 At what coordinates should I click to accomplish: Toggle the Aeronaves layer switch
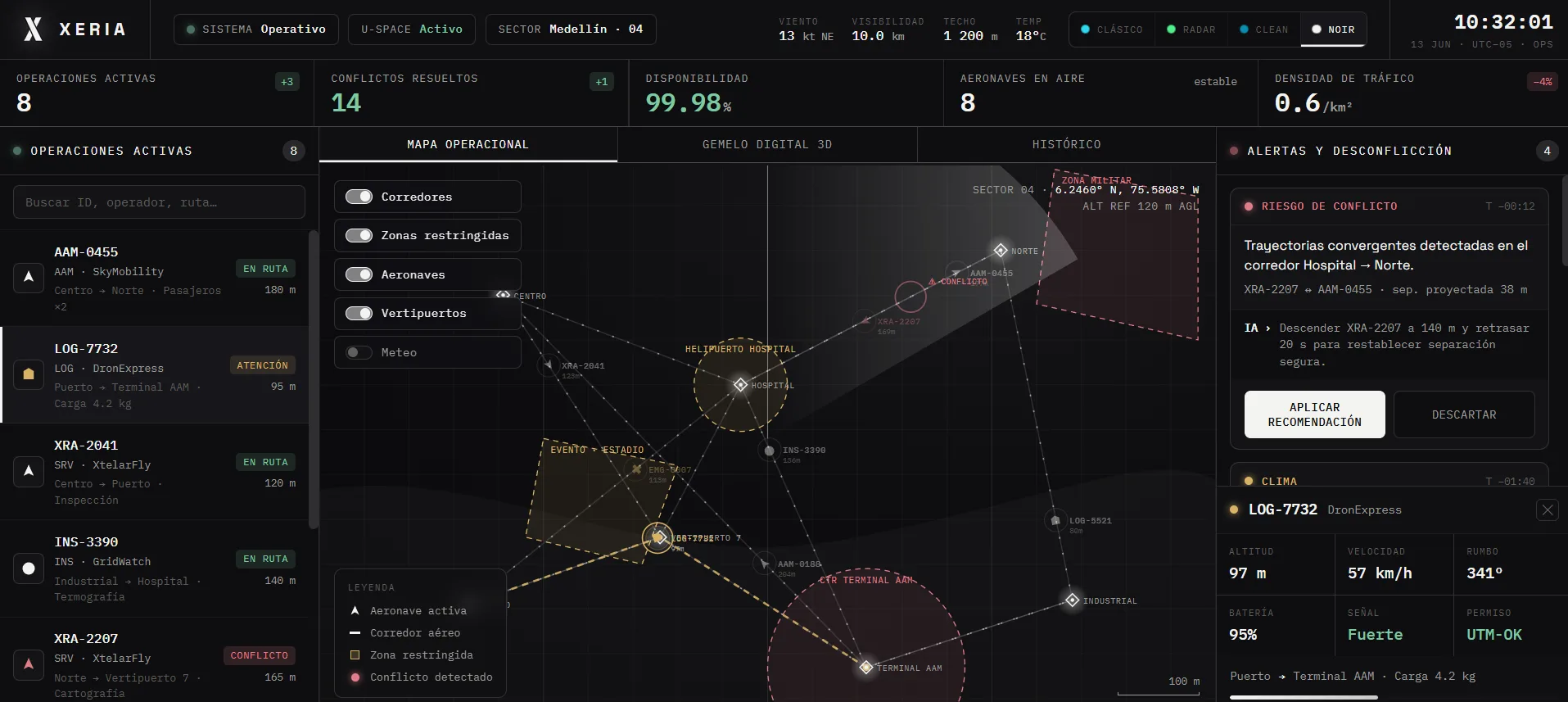click(x=359, y=274)
